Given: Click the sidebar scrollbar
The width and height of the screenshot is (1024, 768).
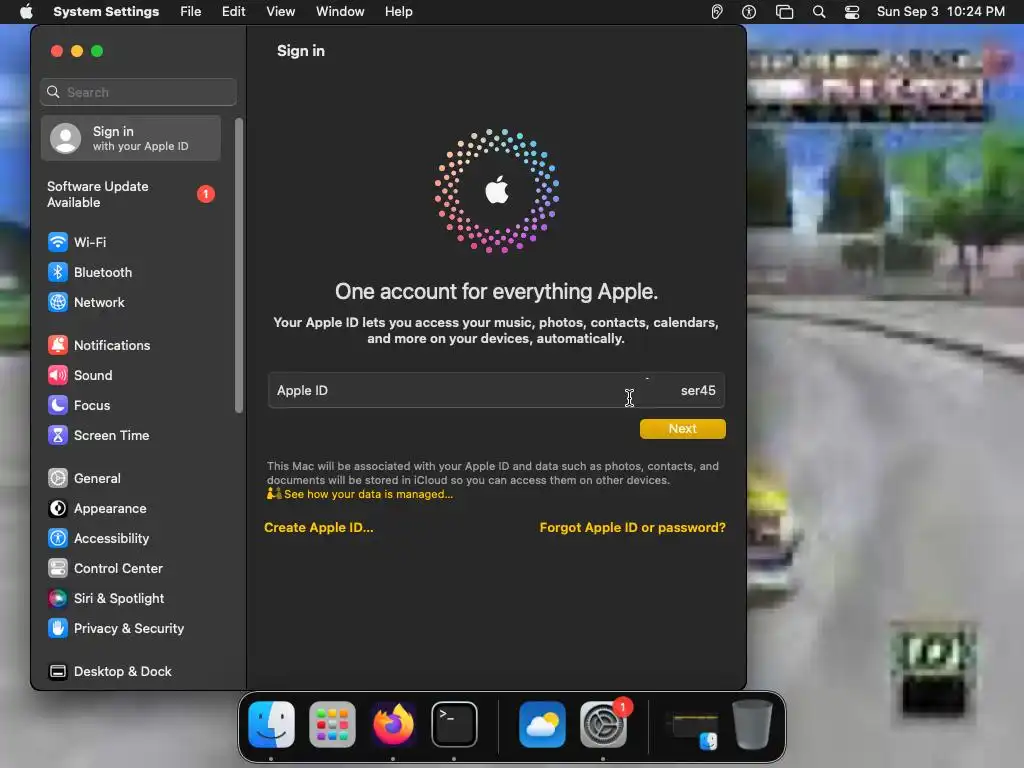Looking at the screenshot, I should (x=239, y=265).
